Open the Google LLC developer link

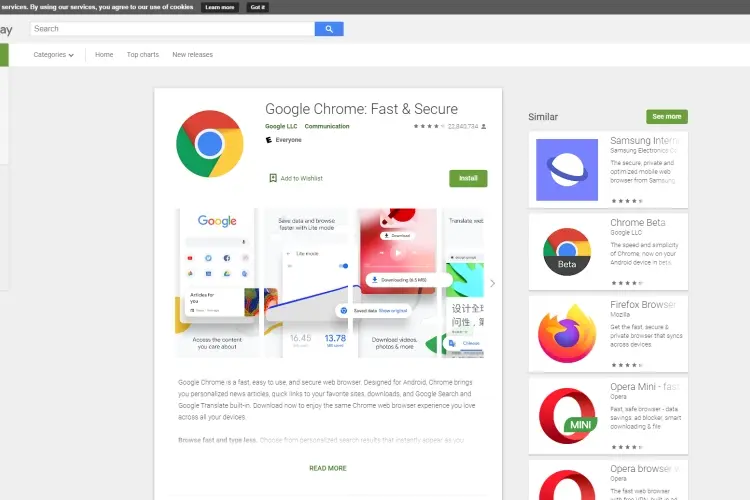pos(281,126)
